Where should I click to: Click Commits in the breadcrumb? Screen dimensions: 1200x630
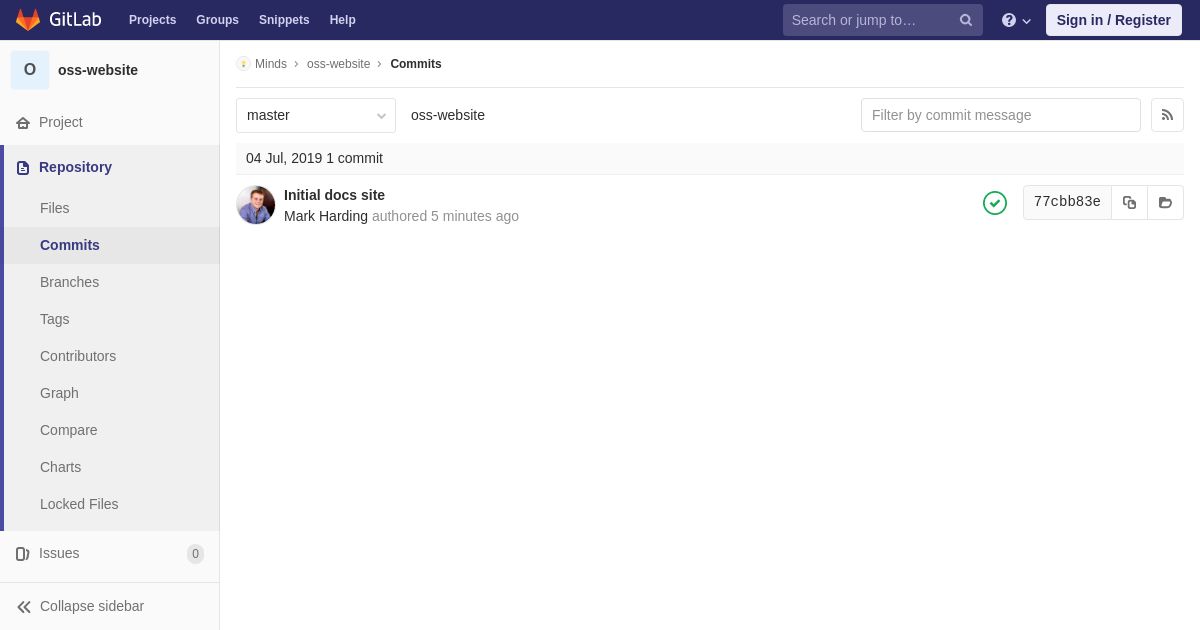point(416,64)
